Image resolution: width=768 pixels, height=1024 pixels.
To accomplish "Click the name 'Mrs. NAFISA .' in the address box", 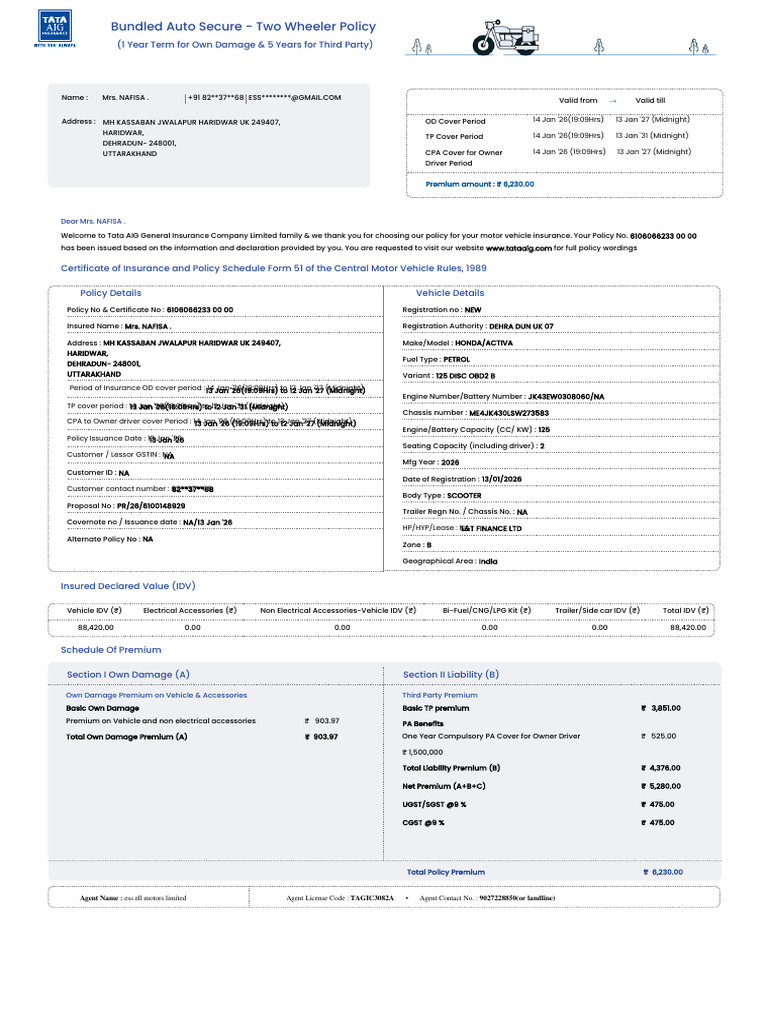I will tap(125, 97).
